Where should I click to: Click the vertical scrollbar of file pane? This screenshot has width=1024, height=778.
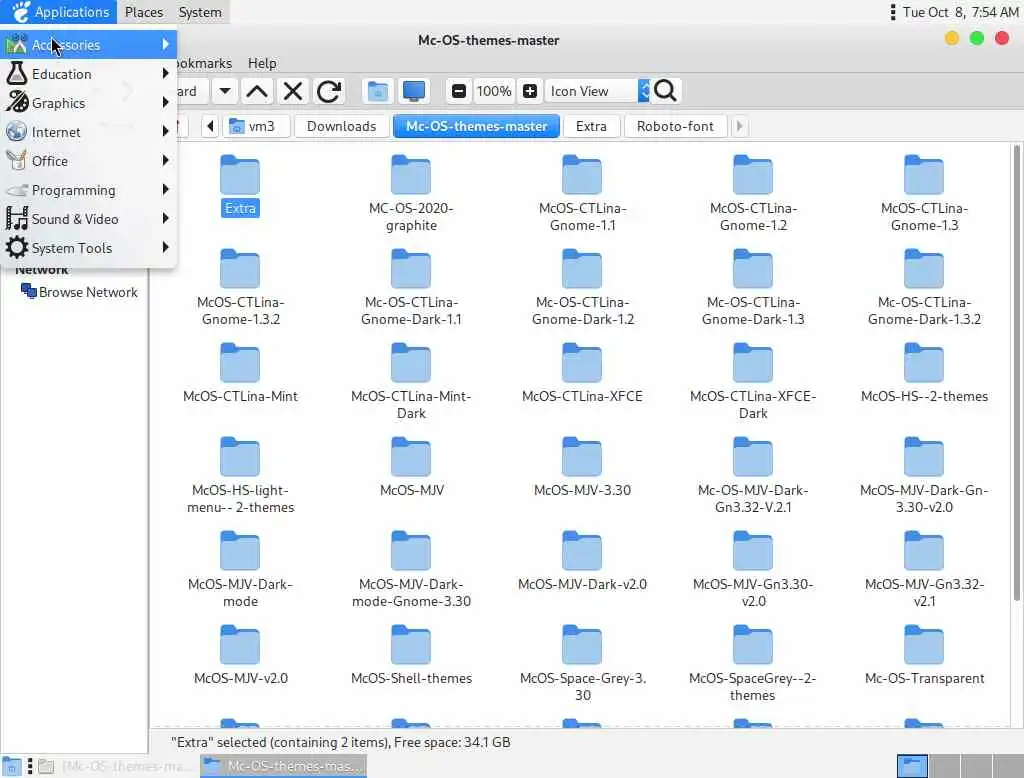pos(1016,372)
